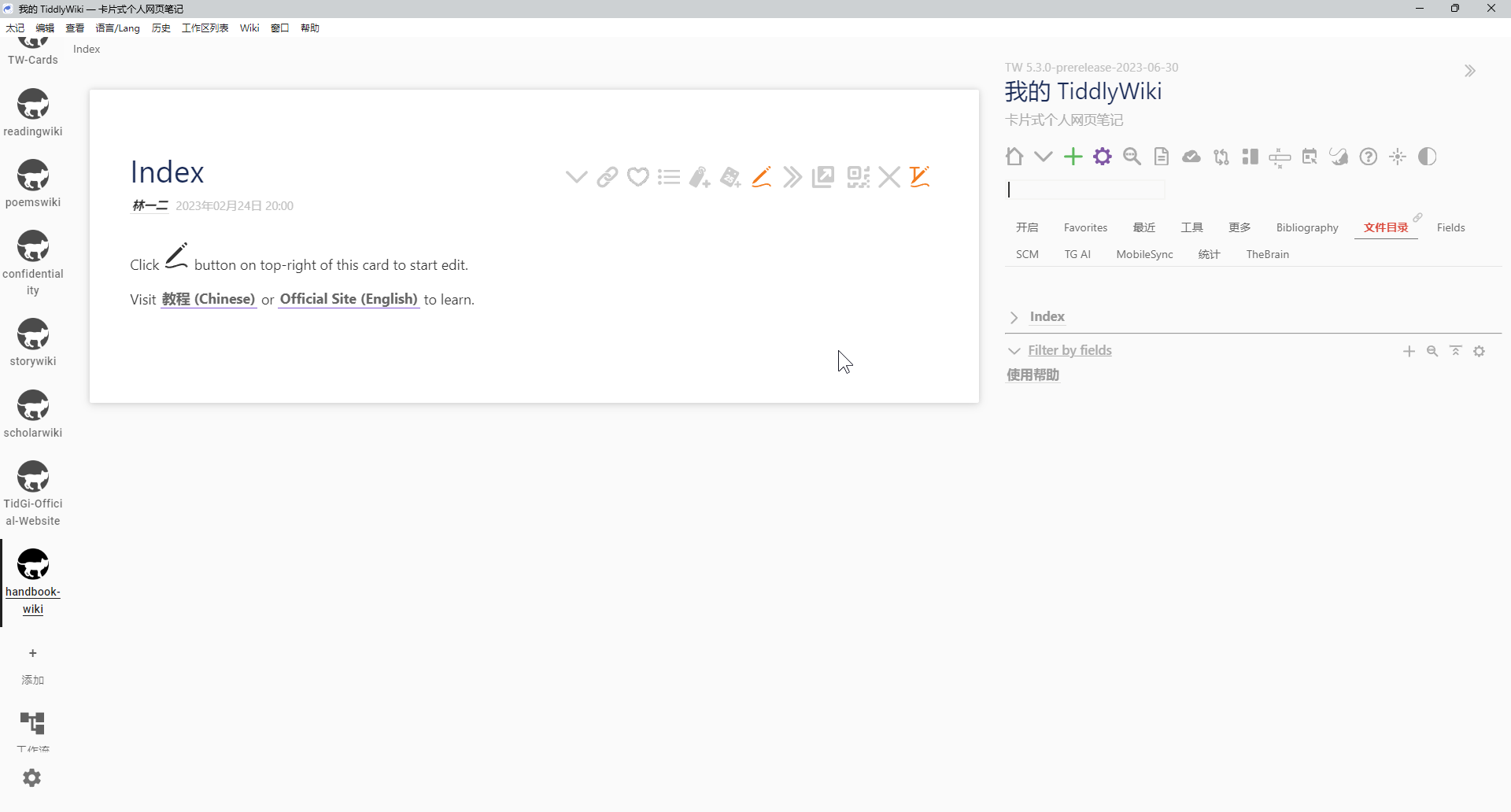
Task: Open the control panel purple gear
Action: (1103, 157)
